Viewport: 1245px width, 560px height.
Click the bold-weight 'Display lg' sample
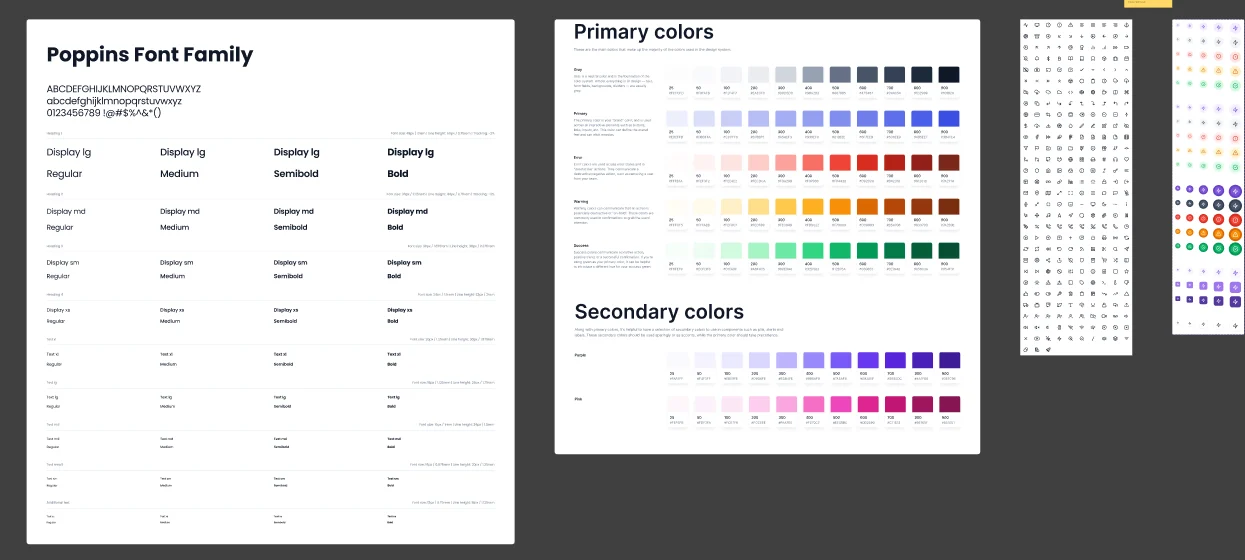click(412, 152)
